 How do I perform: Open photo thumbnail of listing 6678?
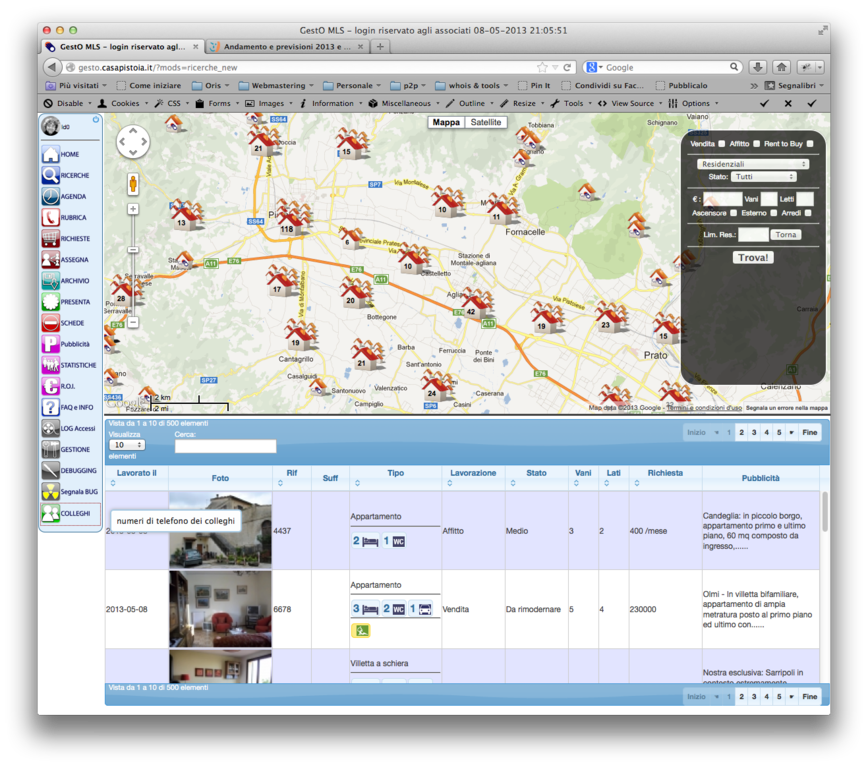(x=220, y=609)
